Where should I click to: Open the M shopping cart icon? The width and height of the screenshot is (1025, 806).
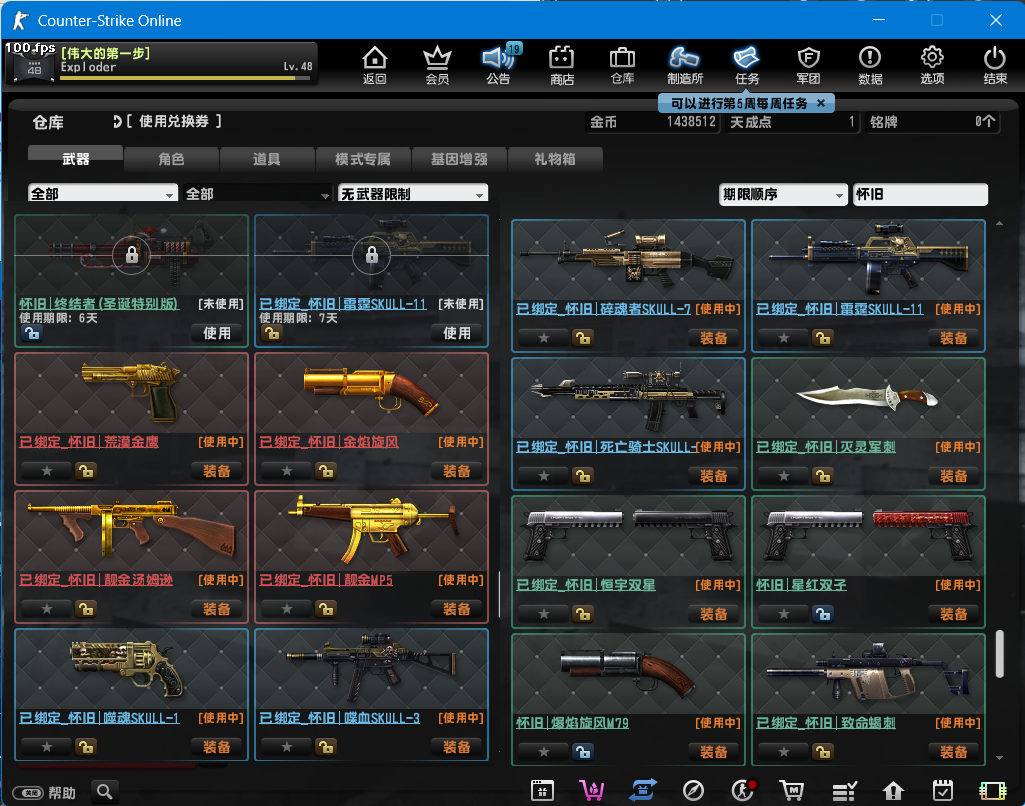coord(792,791)
